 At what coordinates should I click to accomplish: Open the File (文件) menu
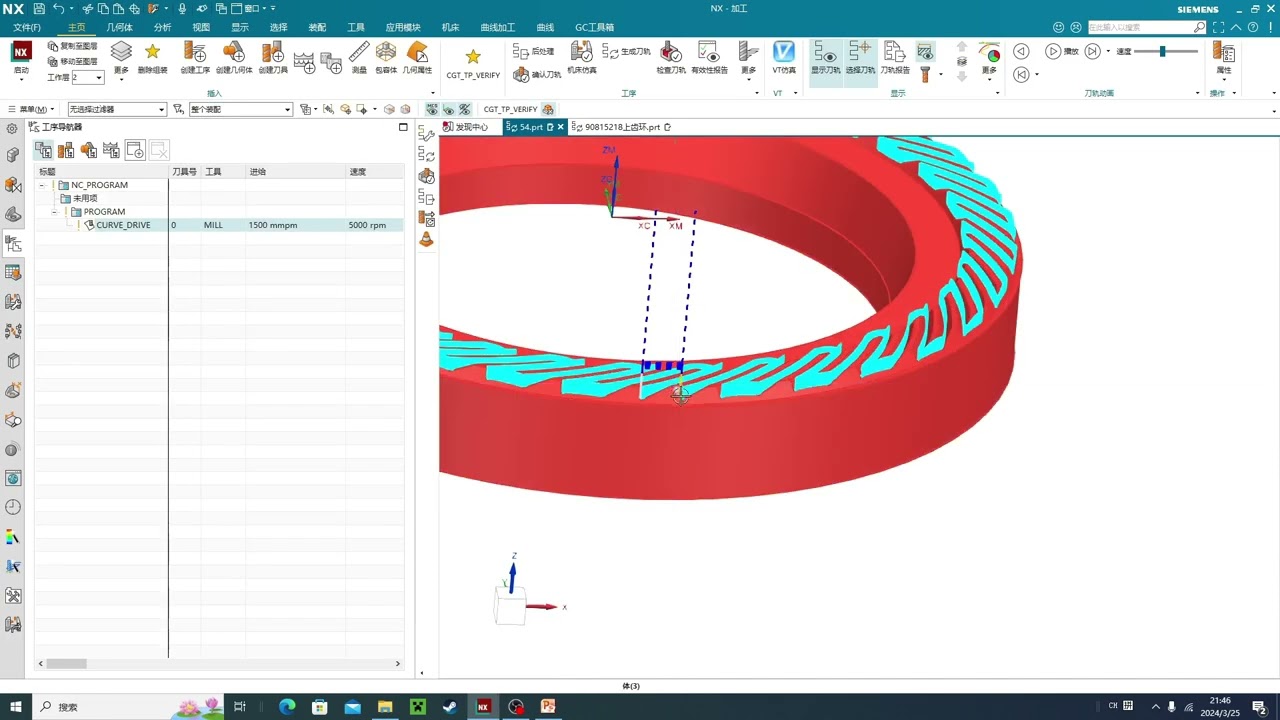(27, 27)
